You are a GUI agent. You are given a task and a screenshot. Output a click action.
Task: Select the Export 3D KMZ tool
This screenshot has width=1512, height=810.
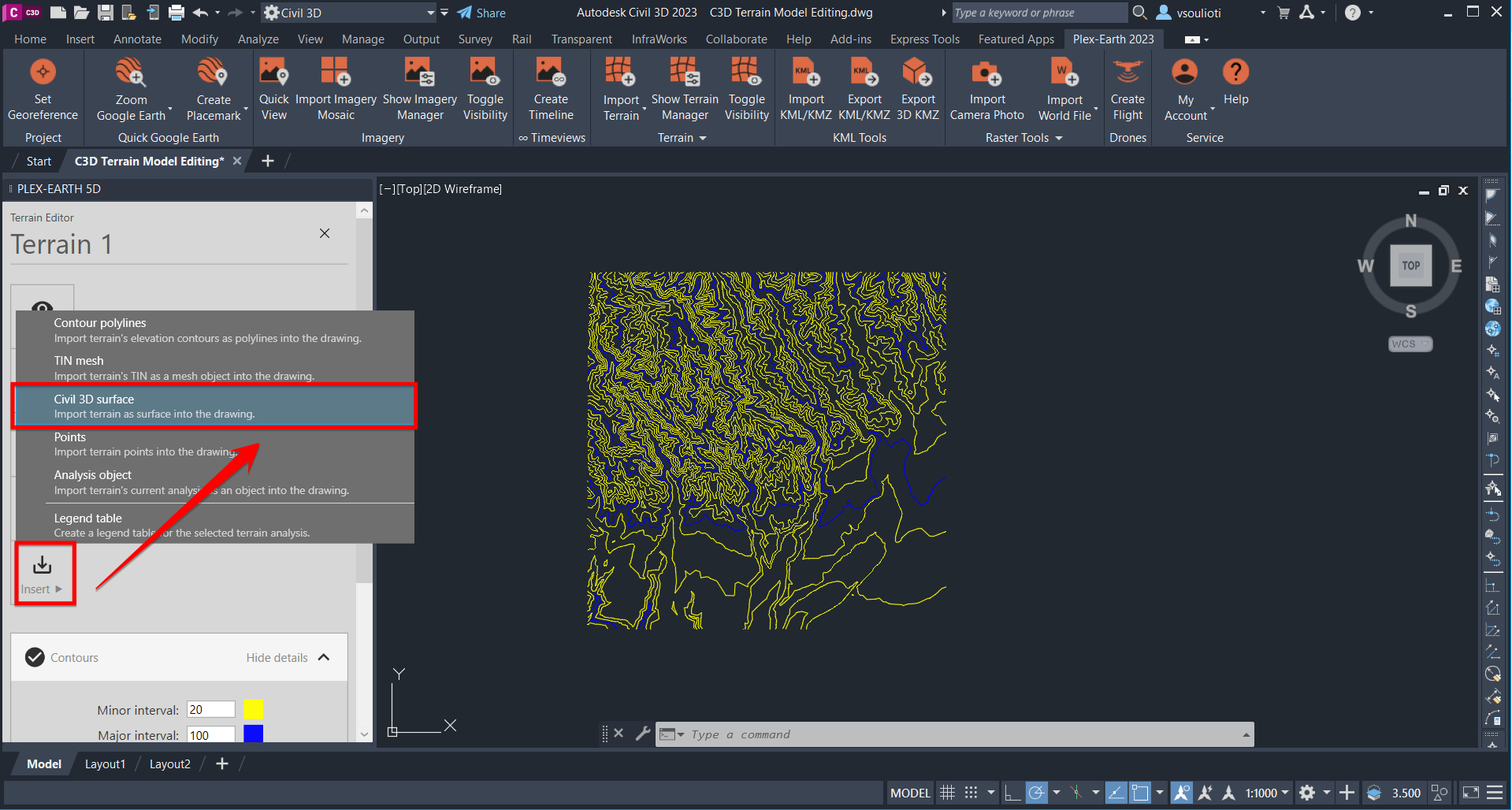[x=917, y=89]
